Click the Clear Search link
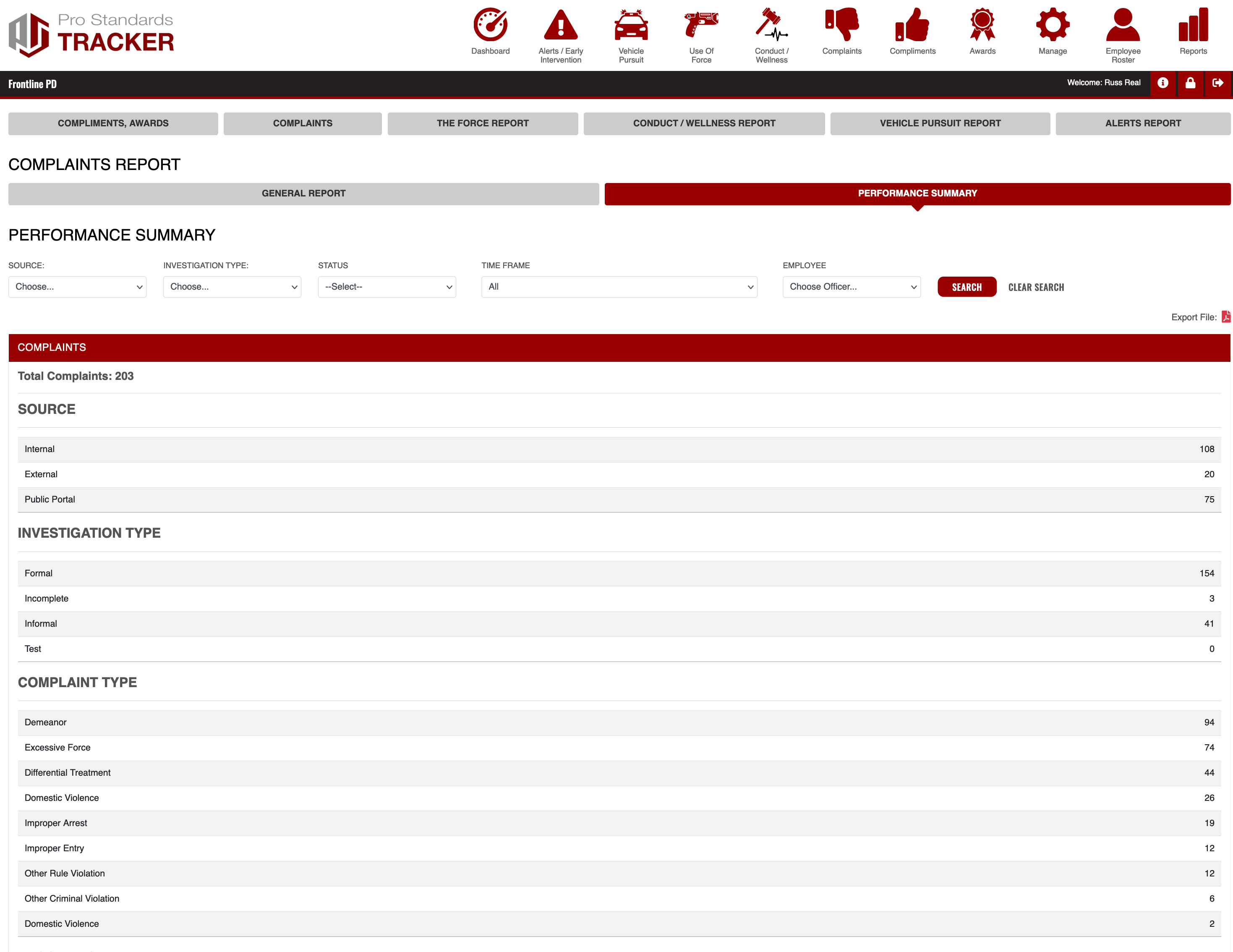 click(x=1035, y=288)
